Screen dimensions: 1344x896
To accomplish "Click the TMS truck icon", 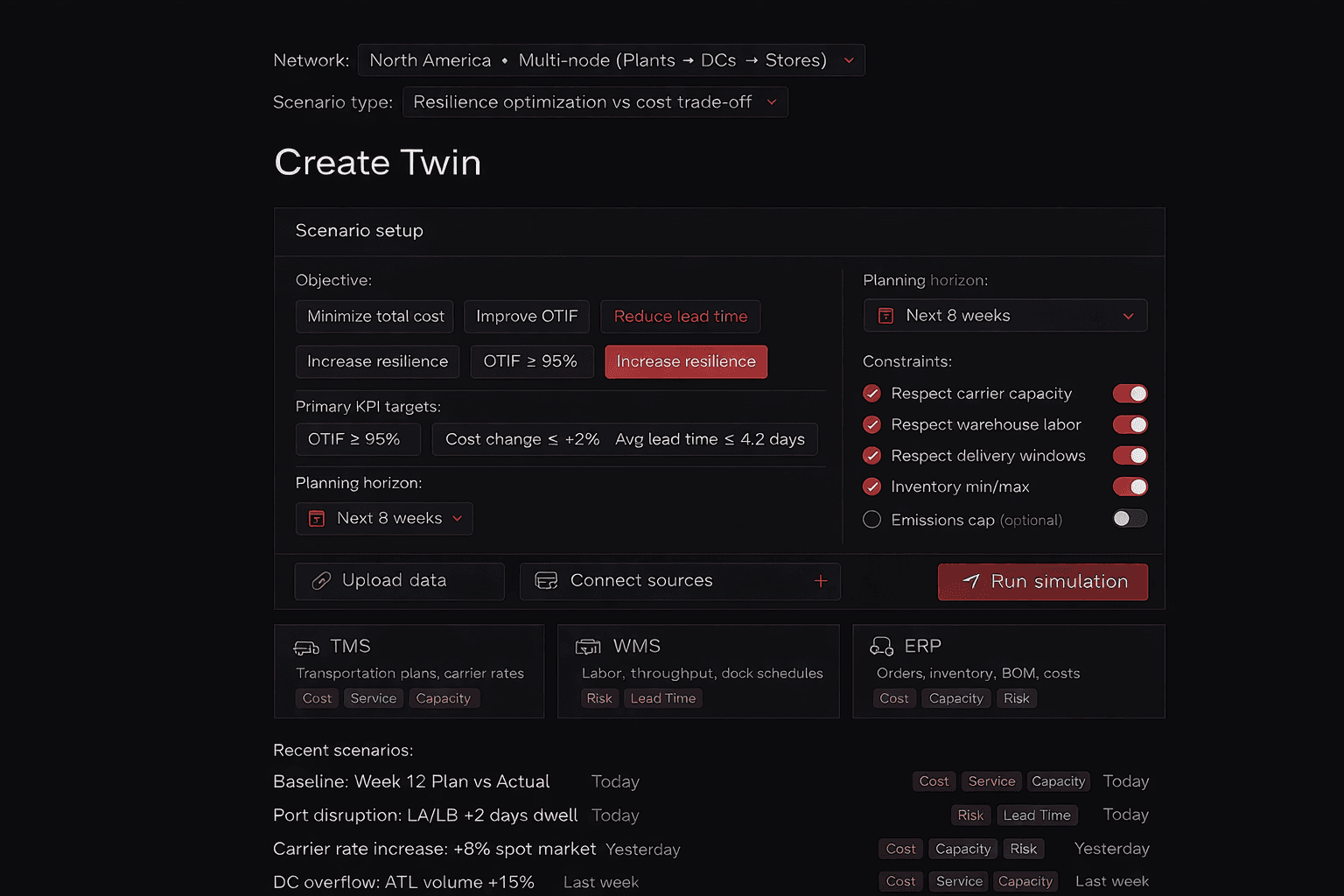I will click(x=305, y=647).
